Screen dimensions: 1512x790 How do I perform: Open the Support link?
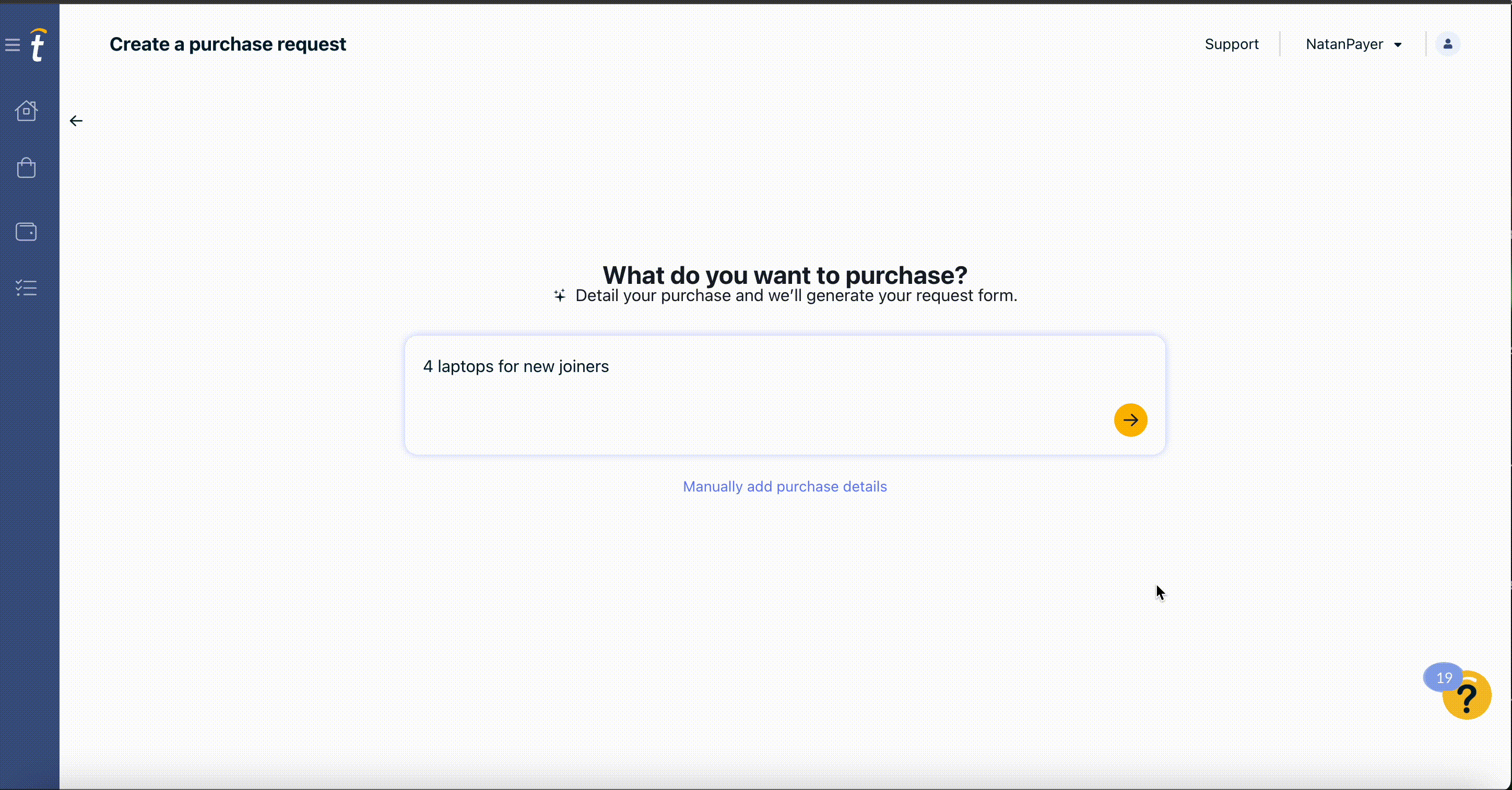coord(1232,44)
